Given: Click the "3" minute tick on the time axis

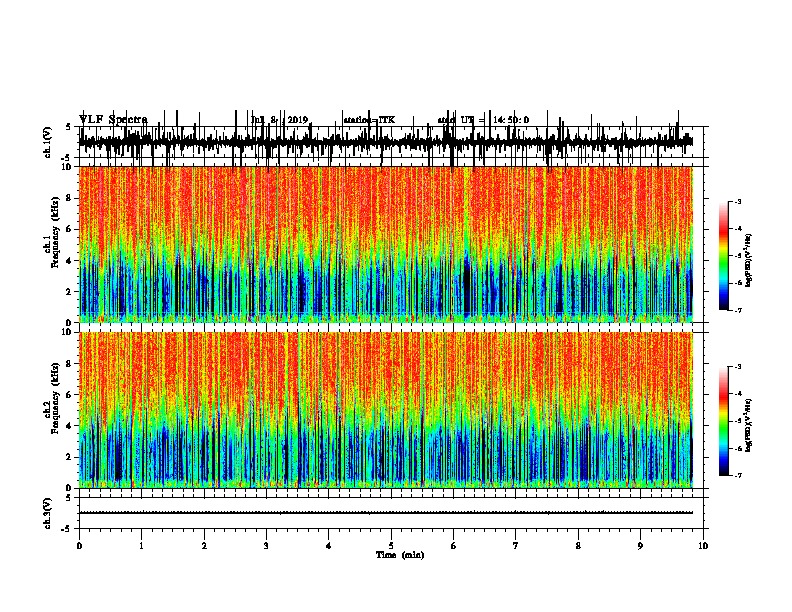Looking at the screenshot, I should pos(266,546).
